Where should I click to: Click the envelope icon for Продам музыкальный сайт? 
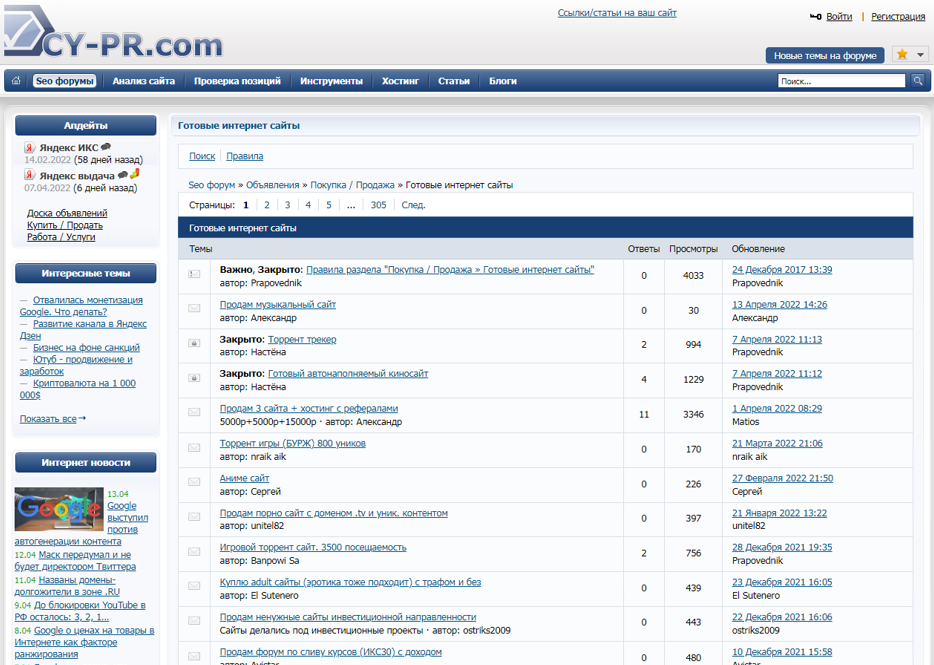pyautogui.click(x=194, y=309)
